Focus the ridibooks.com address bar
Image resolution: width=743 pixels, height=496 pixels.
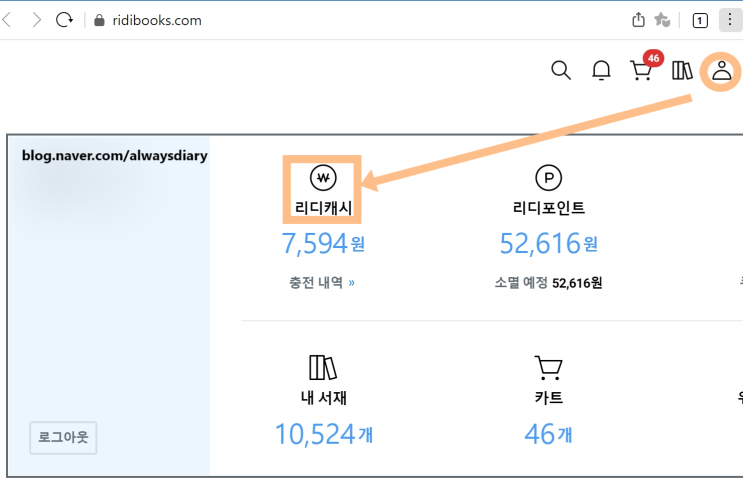(157, 20)
